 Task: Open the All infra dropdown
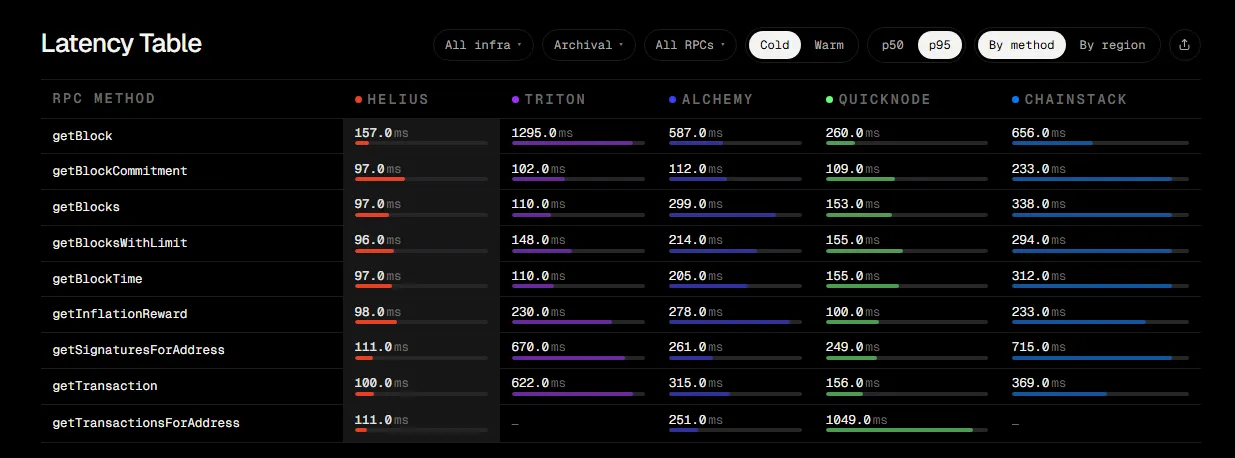click(x=483, y=45)
